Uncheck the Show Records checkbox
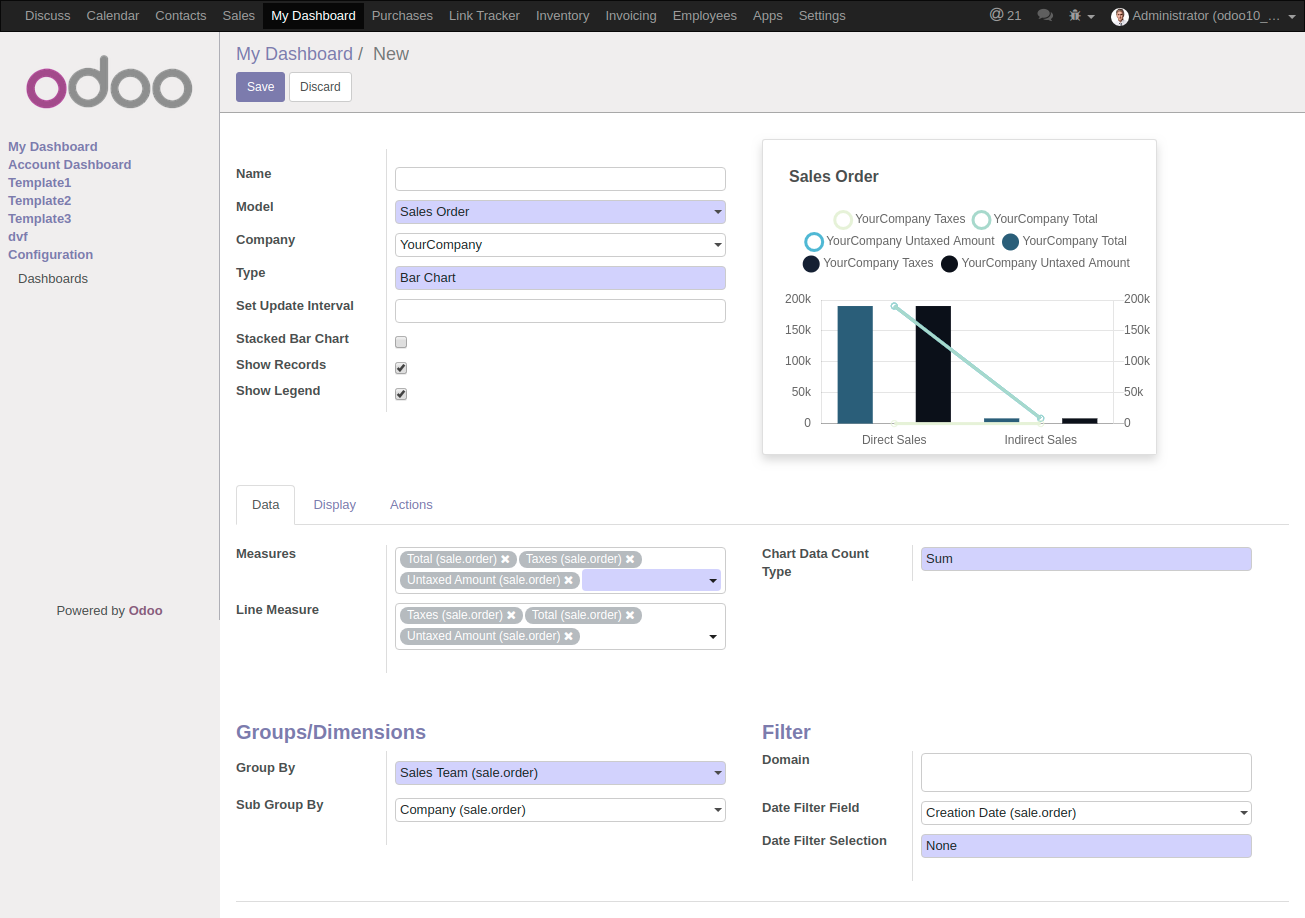Viewport: 1305px width, 918px height. (401, 368)
